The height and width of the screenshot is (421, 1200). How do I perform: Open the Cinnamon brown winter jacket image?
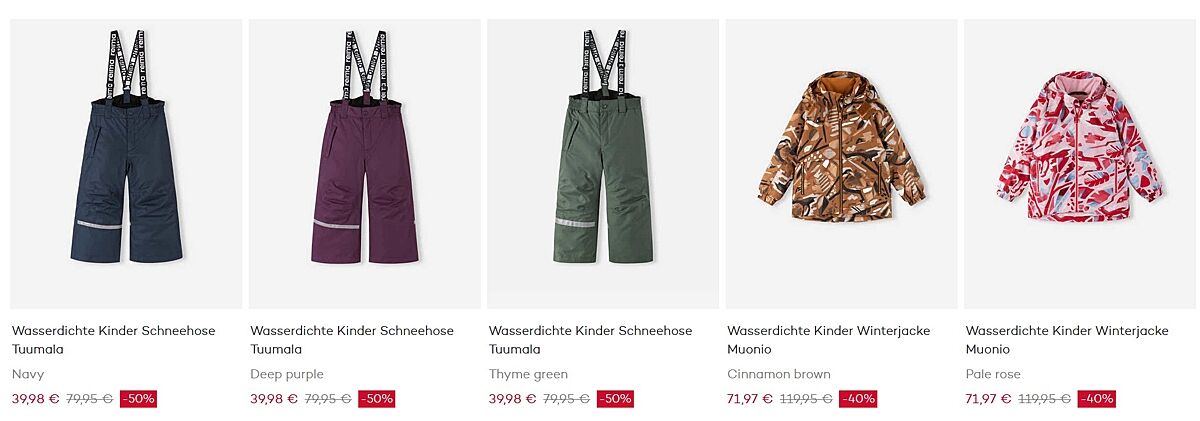[x=842, y=164]
